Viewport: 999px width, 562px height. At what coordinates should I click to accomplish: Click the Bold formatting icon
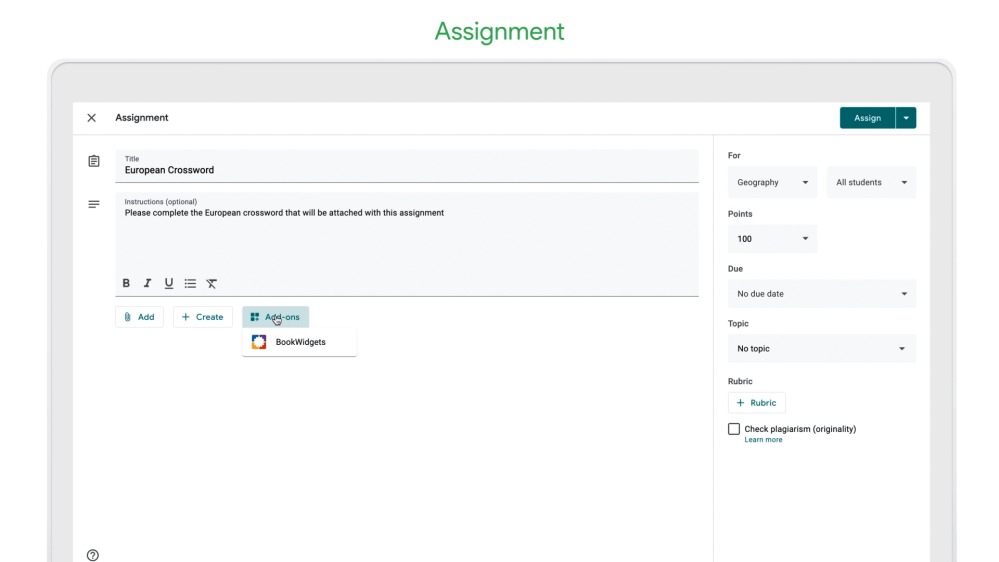(126, 283)
